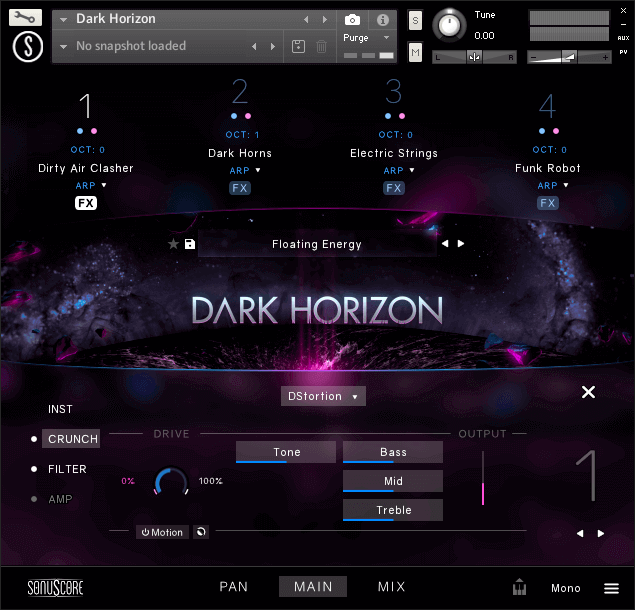Open the snapshot list dropdown arrow
Screen dimensions: 635x610
tap(64, 47)
